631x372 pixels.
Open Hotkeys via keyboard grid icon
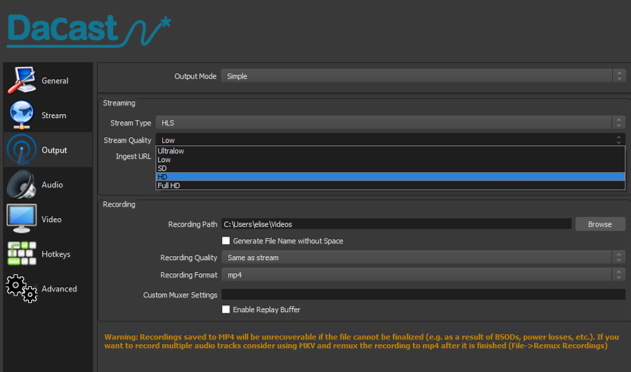pyautogui.click(x=21, y=253)
